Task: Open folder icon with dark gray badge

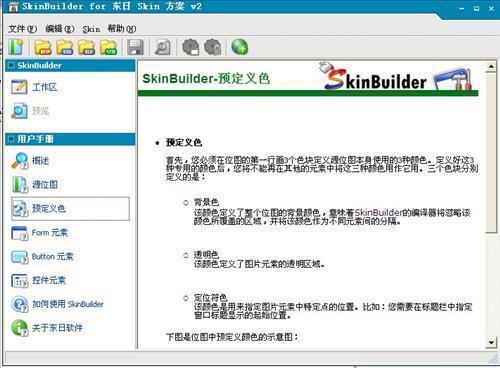Action: tap(87, 47)
